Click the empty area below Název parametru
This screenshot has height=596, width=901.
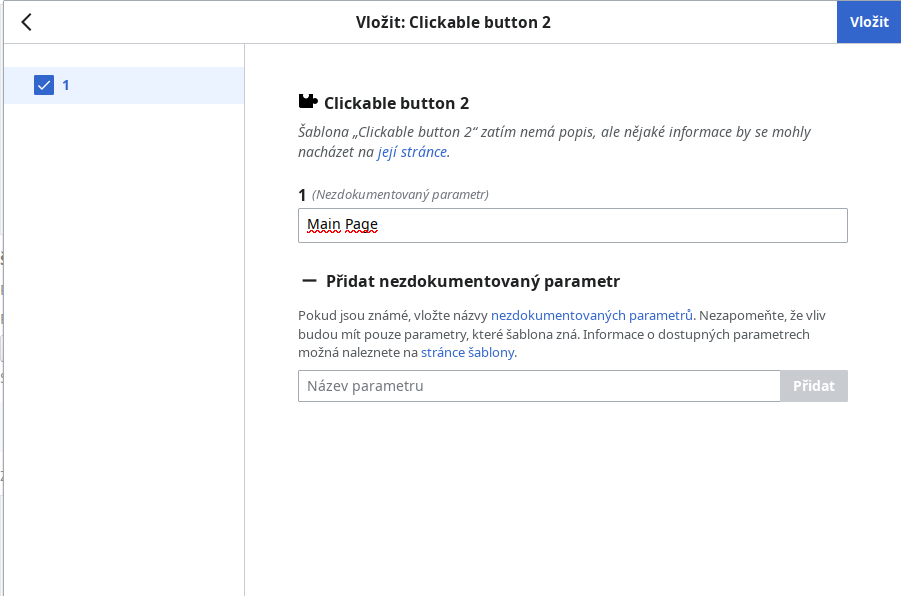point(572,490)
